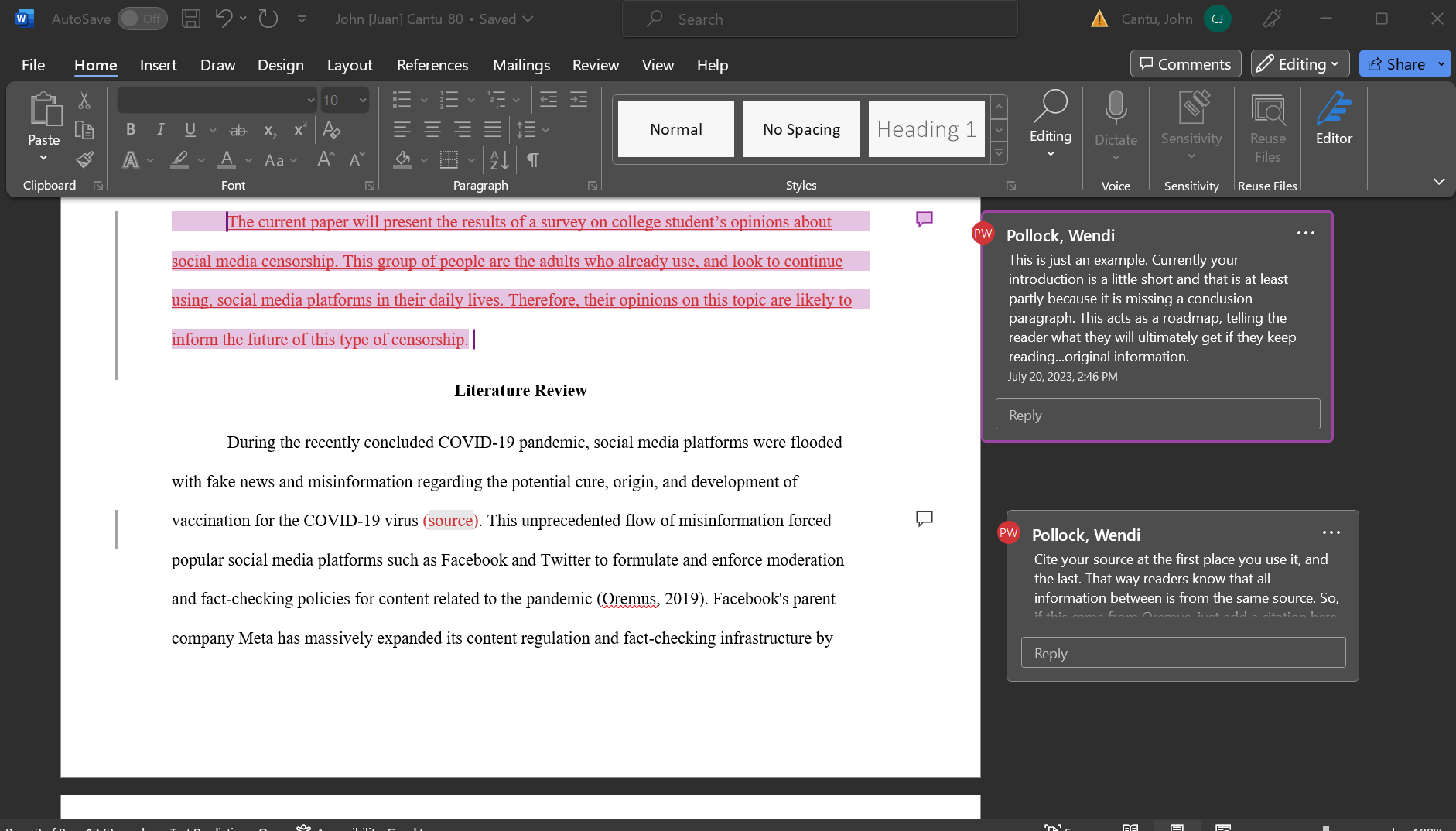Viewport: 1456px width, 831px height.
Task: Toggle Italic formatting
Action: 161,130
